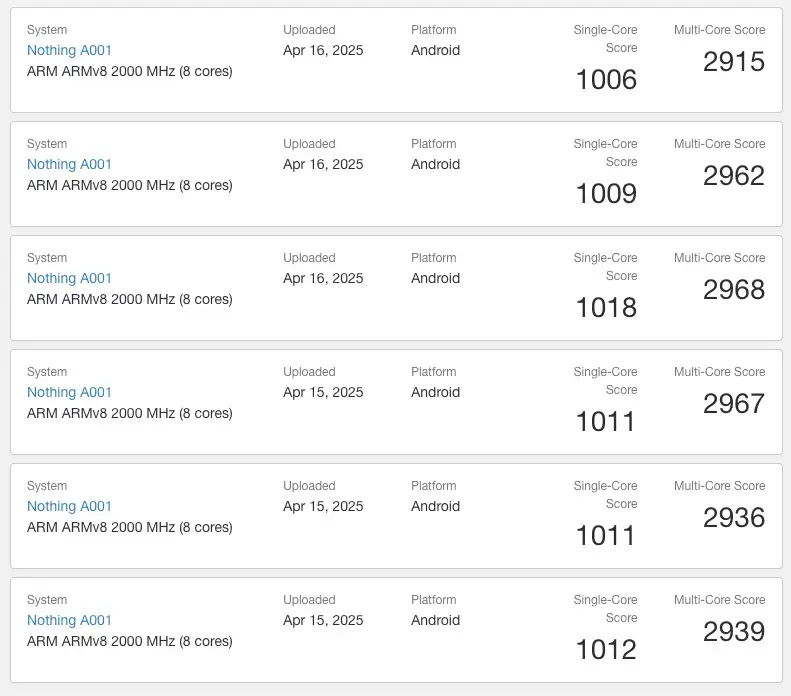Click the Apr 16 date in the 2915 result
The height and width of the screenshot is (696, 791).
(323, 50)
